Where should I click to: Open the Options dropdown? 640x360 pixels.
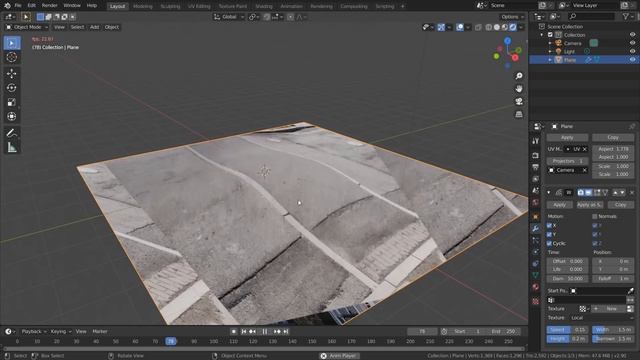click(x=512, y=17)
